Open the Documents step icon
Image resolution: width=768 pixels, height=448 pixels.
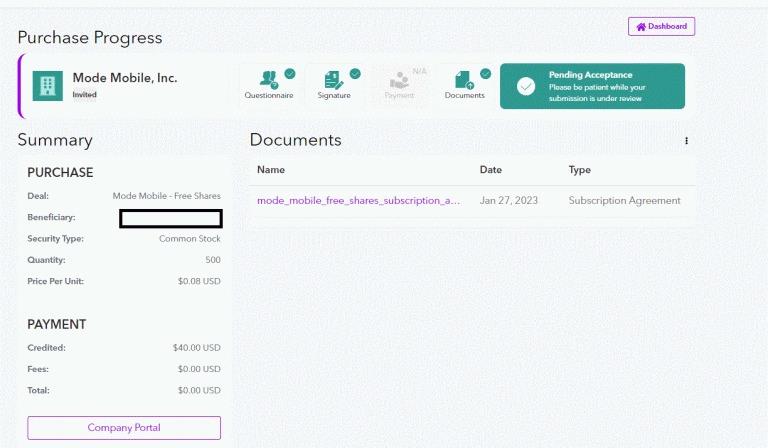coord(464,80)
